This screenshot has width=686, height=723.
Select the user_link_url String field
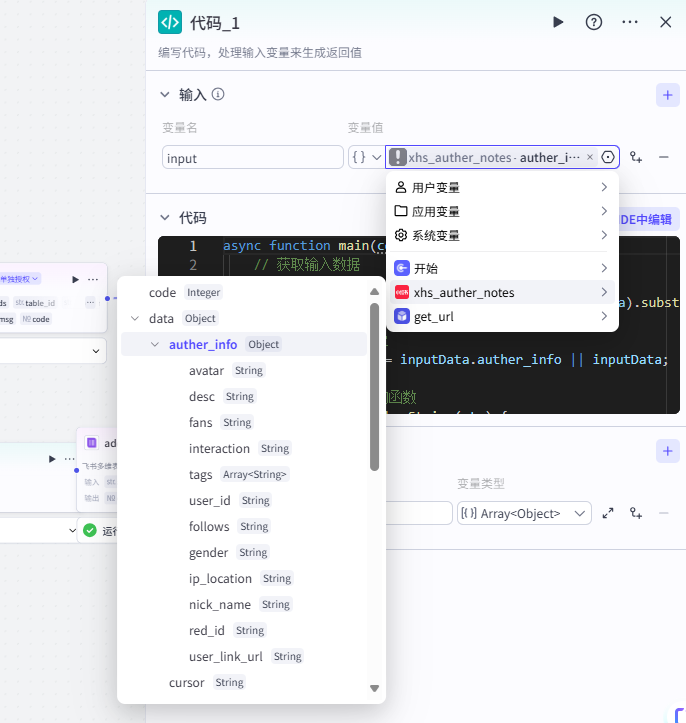pos(243,656)
